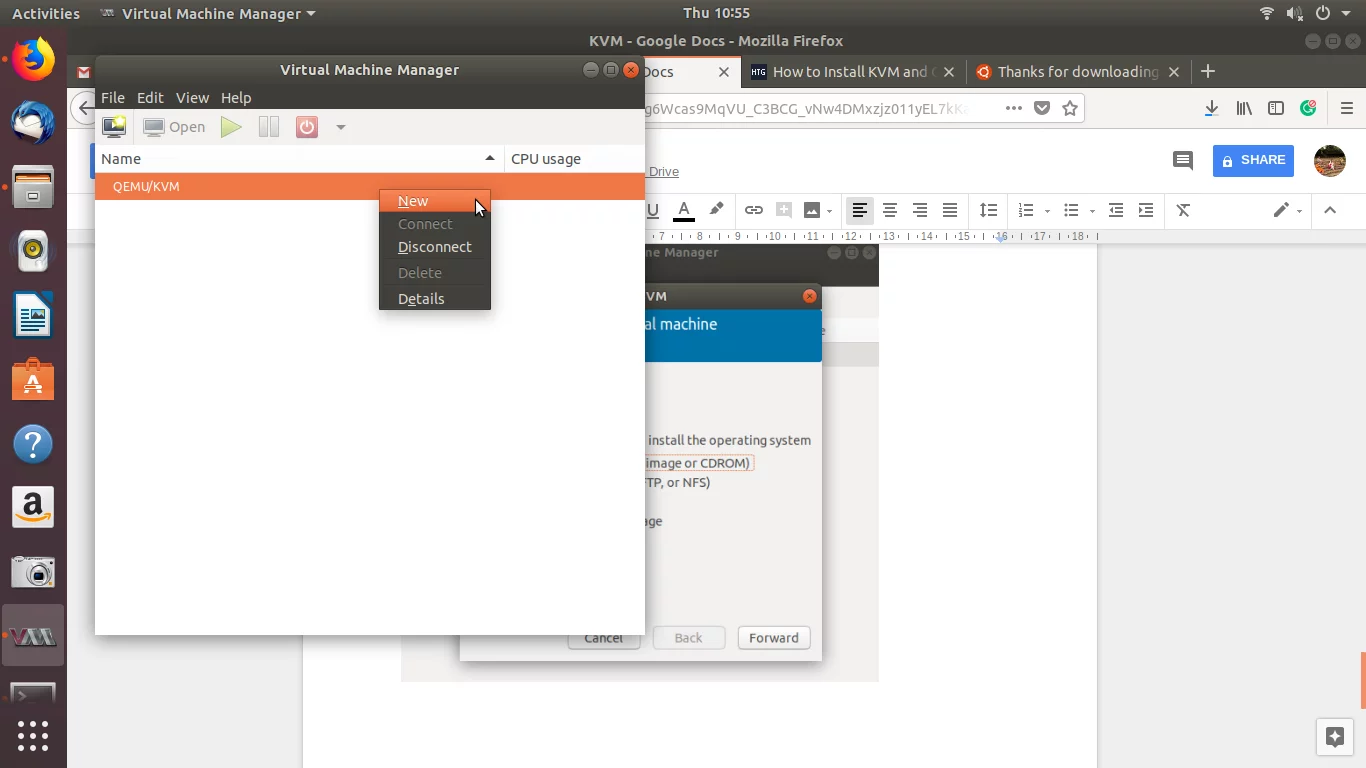Toggle the bulleted list
This screenshot has width=1366, height=768.
coord(1071,210)
